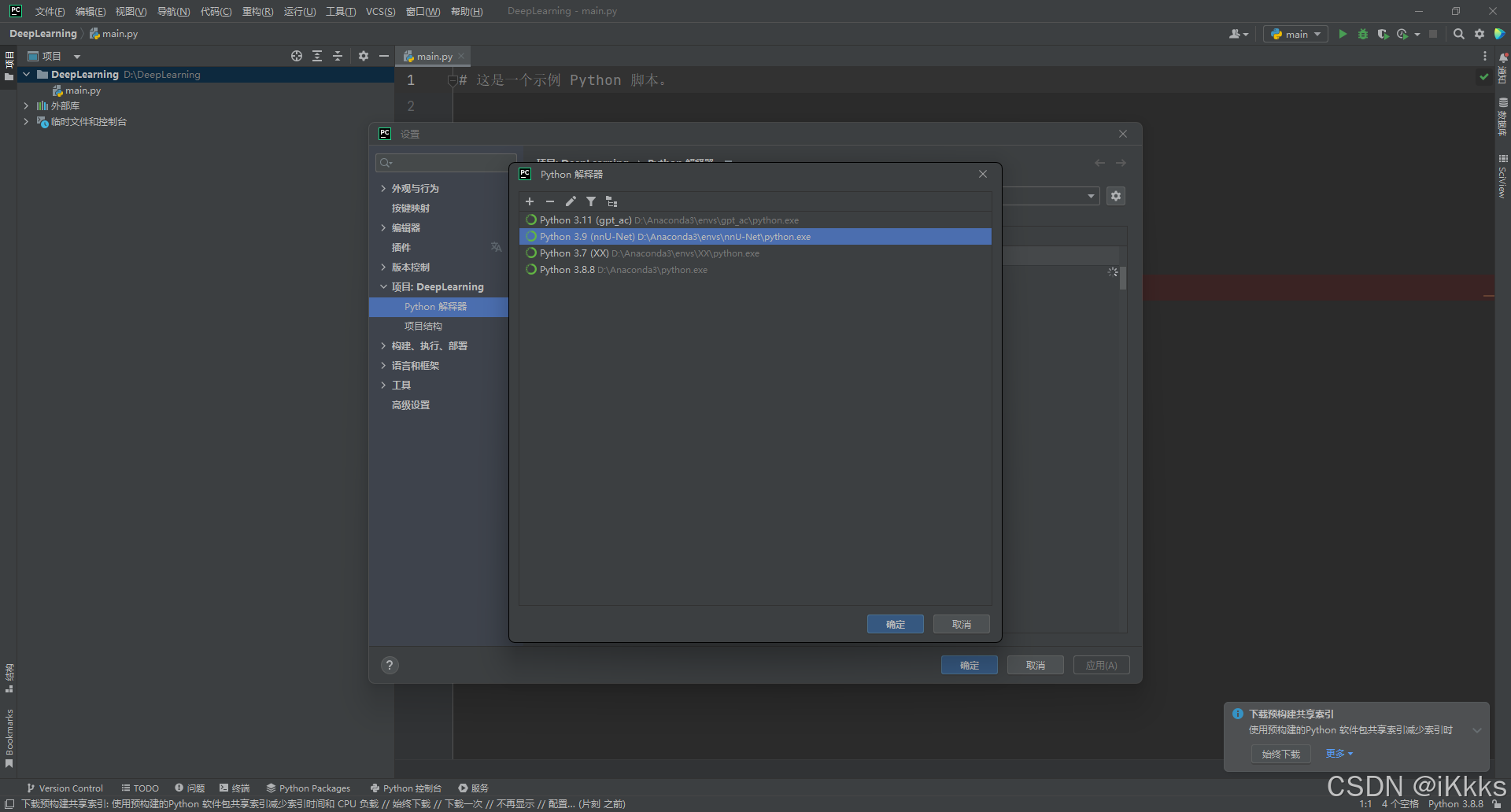Select Python 3.11 (gpt_ac) interpreter
1511x812 pixels.
(755, 220)
